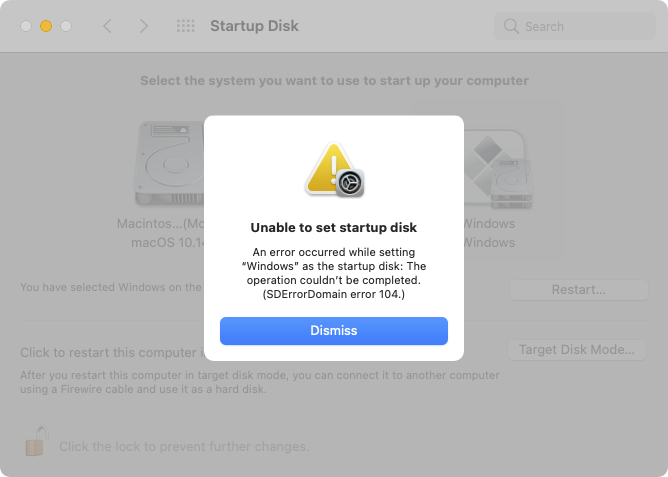668x477 pixels.
Task: Click the System Preferences gear badge
Action: [x=349, y=182]
